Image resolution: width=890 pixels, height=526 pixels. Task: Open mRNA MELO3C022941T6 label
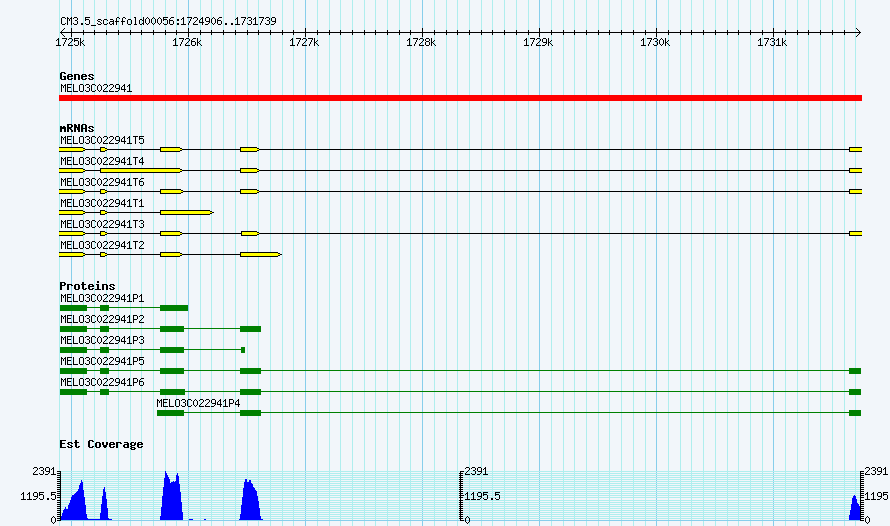102,182
